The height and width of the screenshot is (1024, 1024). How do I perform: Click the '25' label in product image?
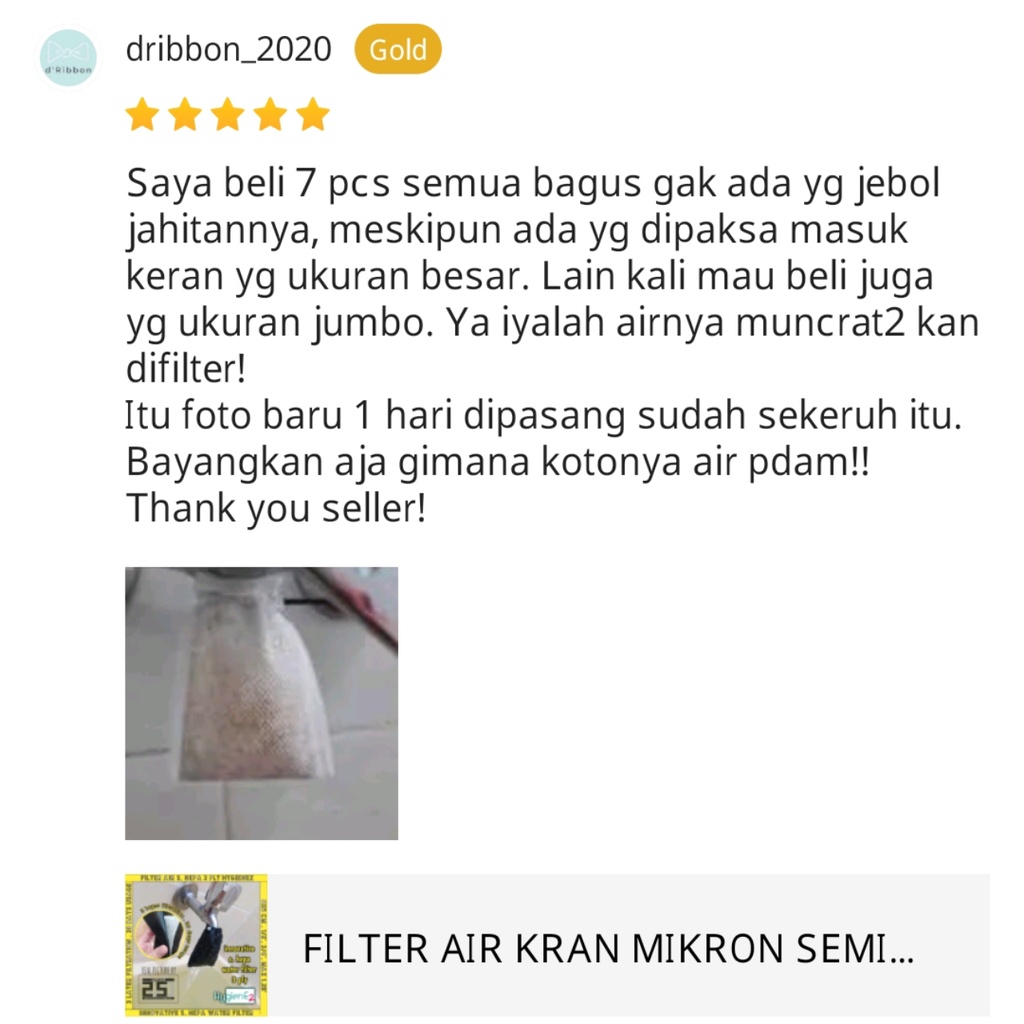159,988
